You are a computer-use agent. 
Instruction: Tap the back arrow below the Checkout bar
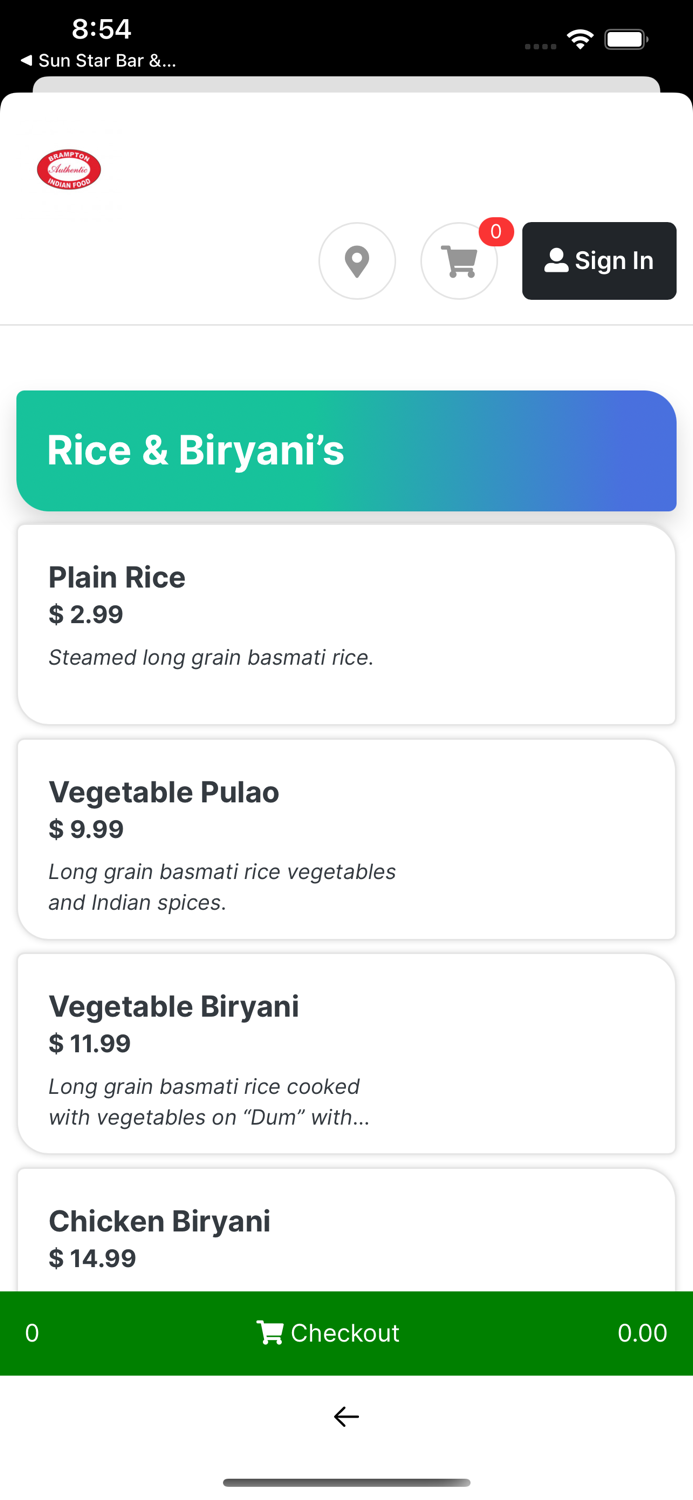tap(346, 1416)
